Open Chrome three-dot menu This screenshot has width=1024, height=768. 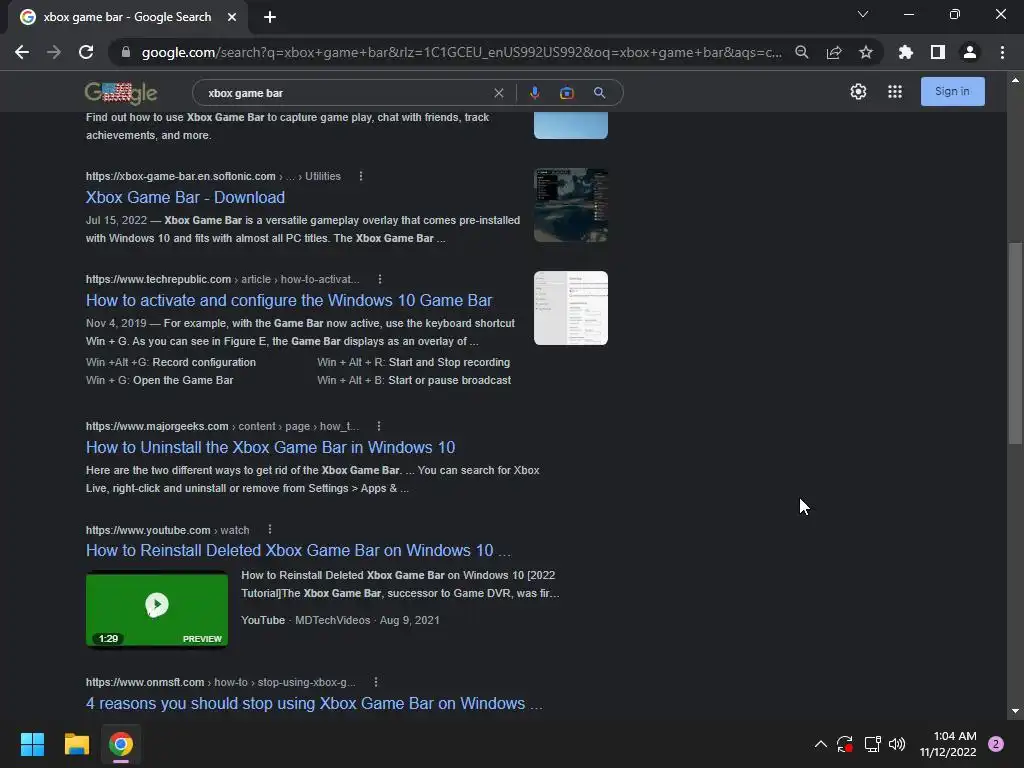[x=1002, y=52]
